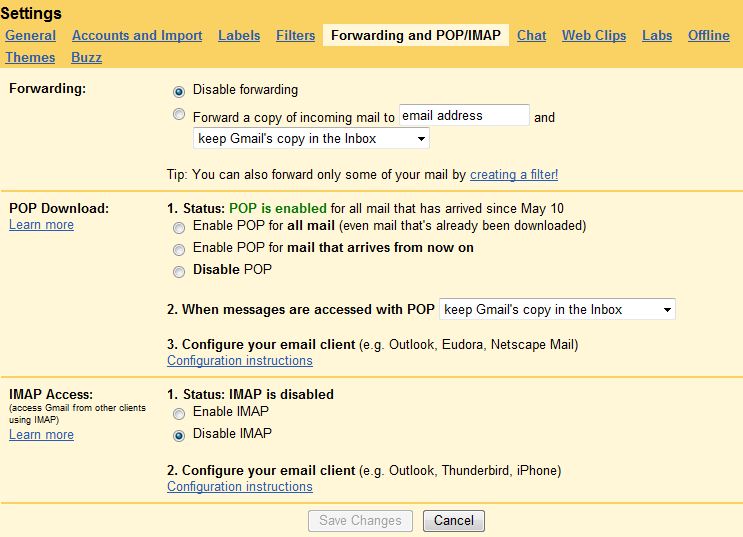Switch to the Filters tab
Image resolution: width=743 pixels, height=537 pixels.
click(x=295, y=36)
